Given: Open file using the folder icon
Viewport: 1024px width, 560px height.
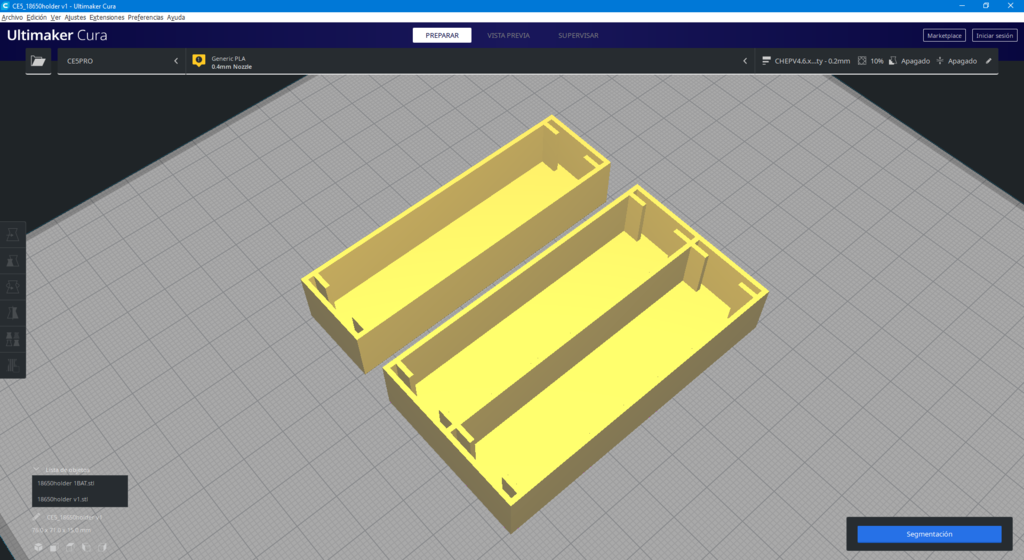Looking at the screenshot, I should click(38, 61).
